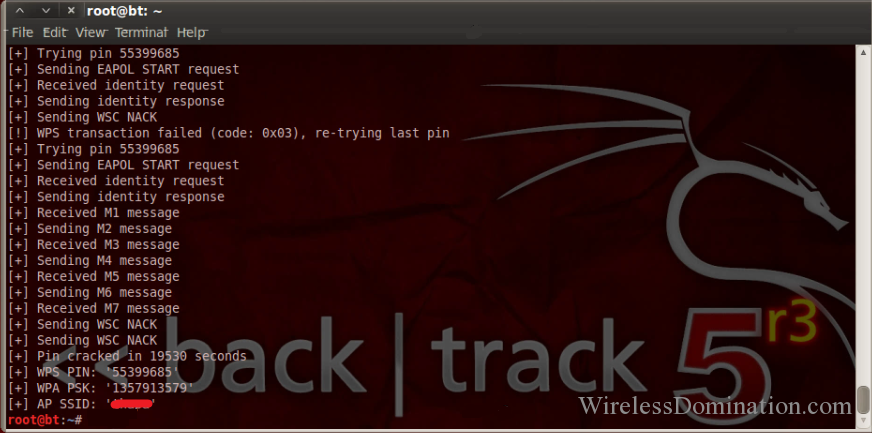
Task: Click the WPA PSK '1357913579' line
Action: 101,388
